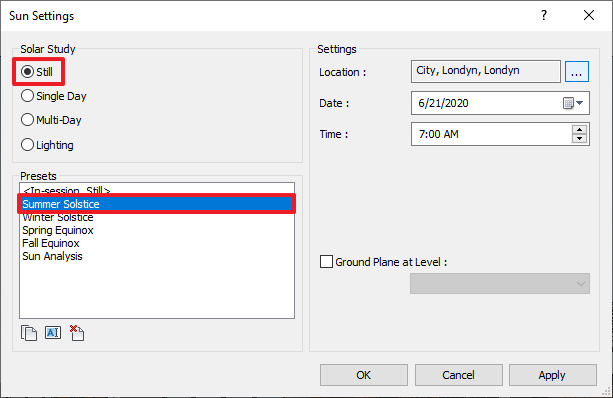Viewport: 613px width, 398px height.
Task: Decrease time with the down spinner
Action: coord(579,138)
